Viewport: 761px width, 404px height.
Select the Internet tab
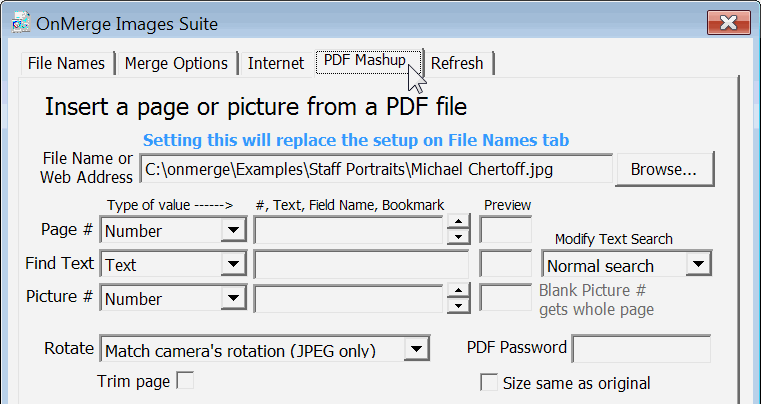click(275, 63)
